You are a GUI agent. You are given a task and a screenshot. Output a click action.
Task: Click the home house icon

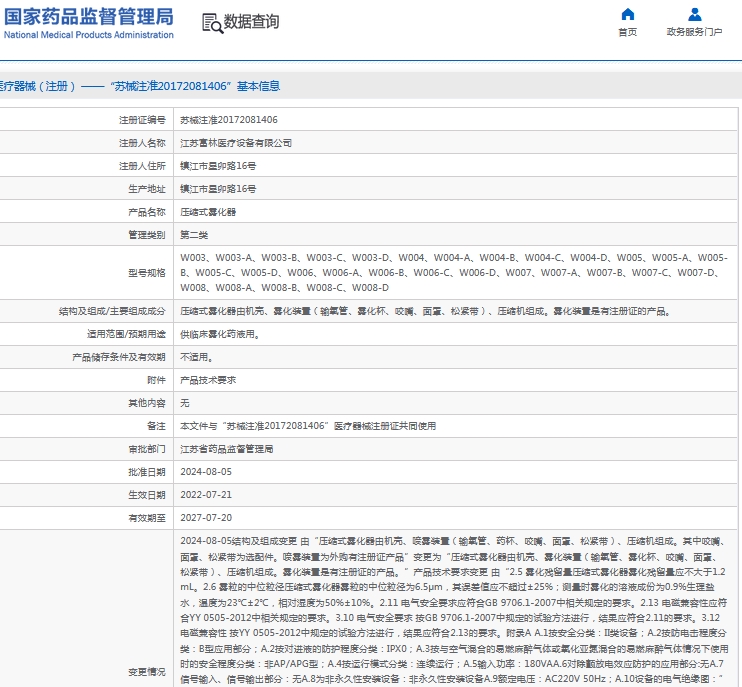pyautogui.click(x=627, y=14)
